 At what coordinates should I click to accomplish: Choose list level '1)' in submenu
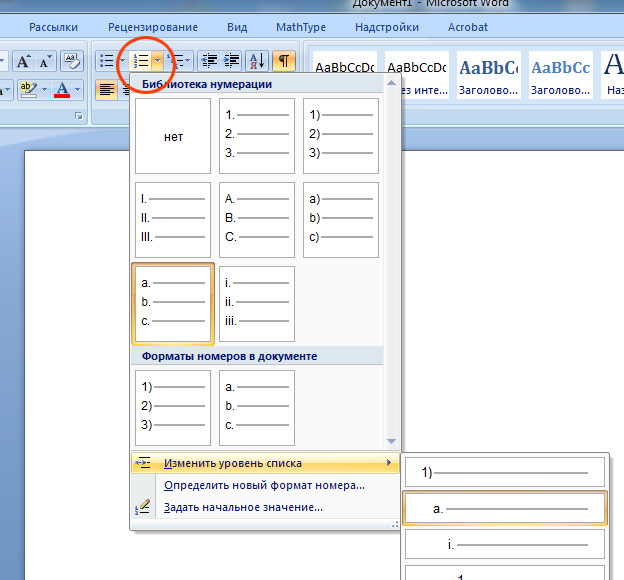(505, 472)
